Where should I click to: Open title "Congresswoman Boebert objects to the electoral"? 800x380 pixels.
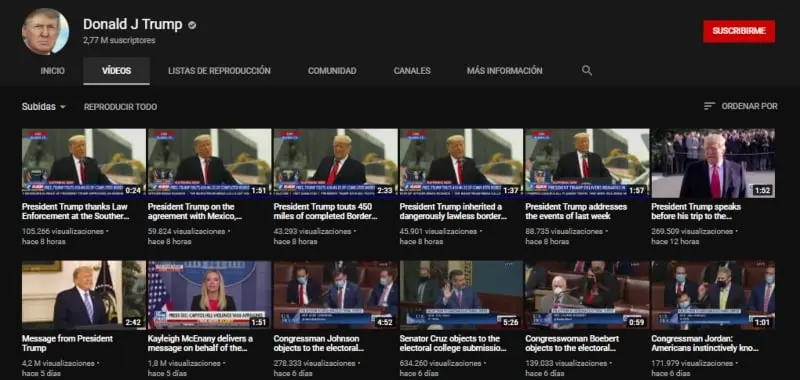572,343
